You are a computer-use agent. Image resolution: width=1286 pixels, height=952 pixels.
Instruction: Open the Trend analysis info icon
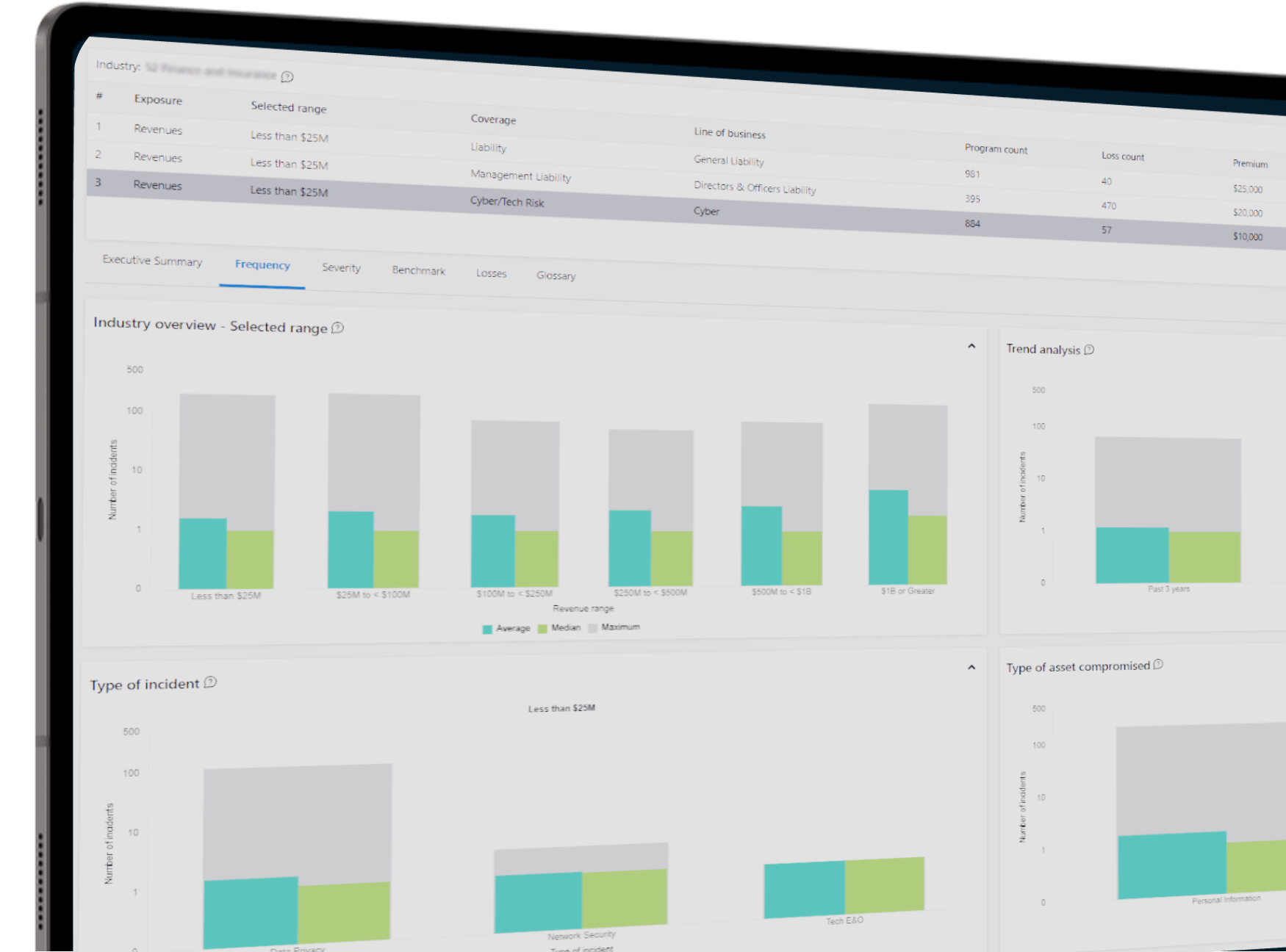(x=1089, y=350)
